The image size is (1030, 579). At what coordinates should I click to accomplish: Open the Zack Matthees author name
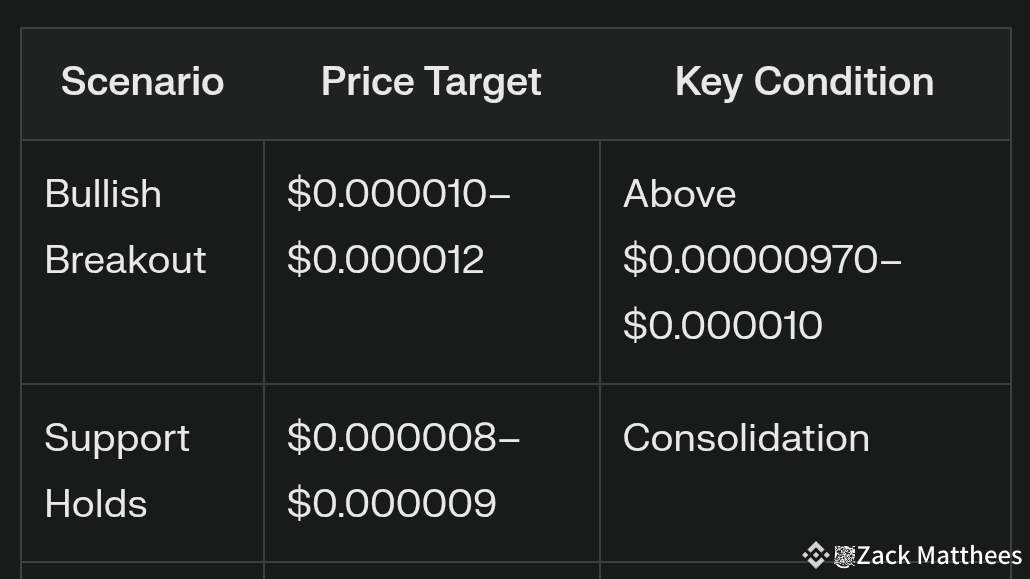pyautogui.click(x=939, y=555)
